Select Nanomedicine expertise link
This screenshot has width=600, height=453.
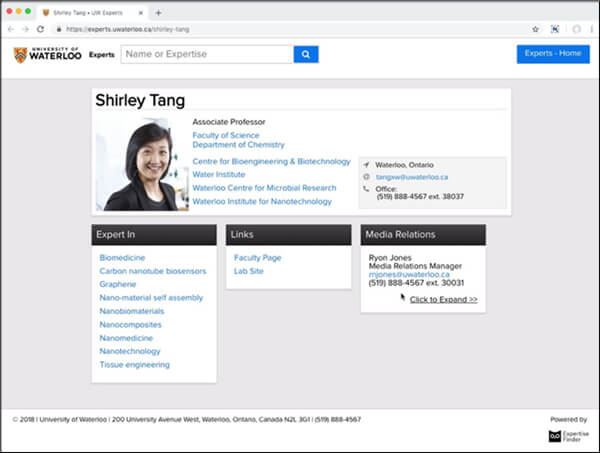(x=126, y=338)
